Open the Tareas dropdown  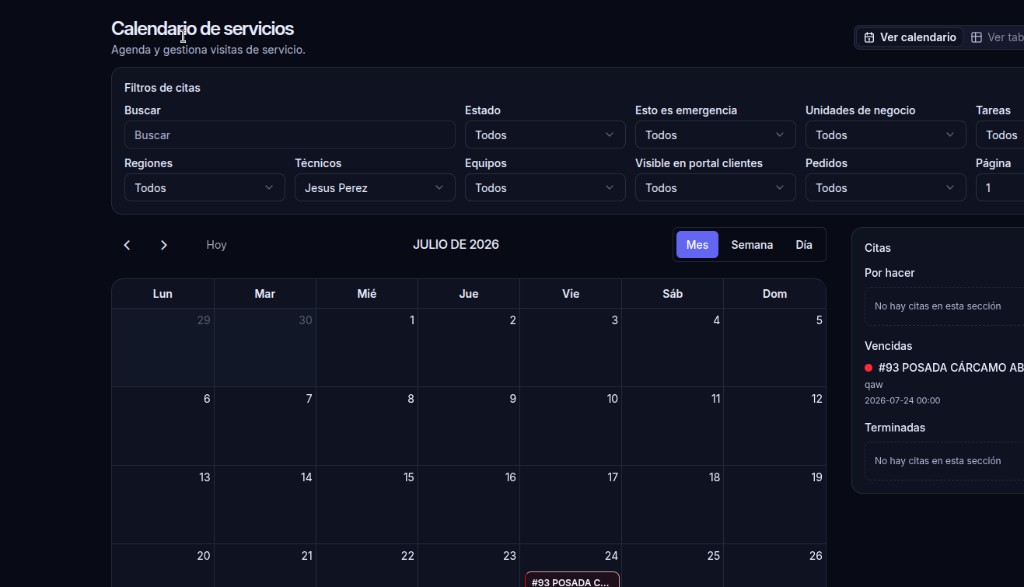1000,135
